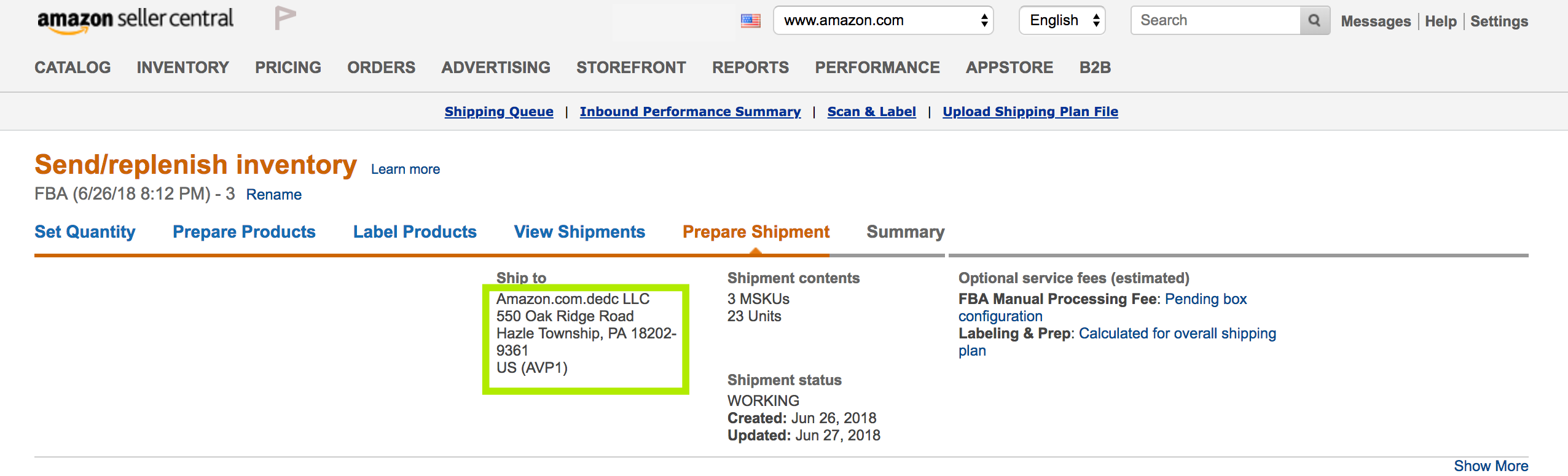The width and height of the screenshot is (1568, 476).
Task: Open the REPORTS menu
Action: pos(750,68)
